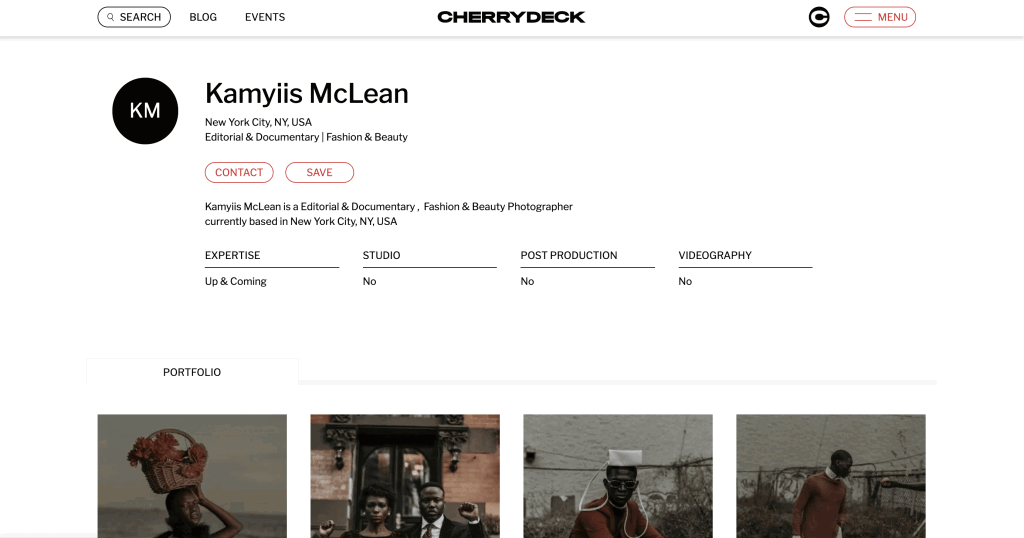Select the PORTFOLIO tab
The image size is (1024, 538).
192,372
